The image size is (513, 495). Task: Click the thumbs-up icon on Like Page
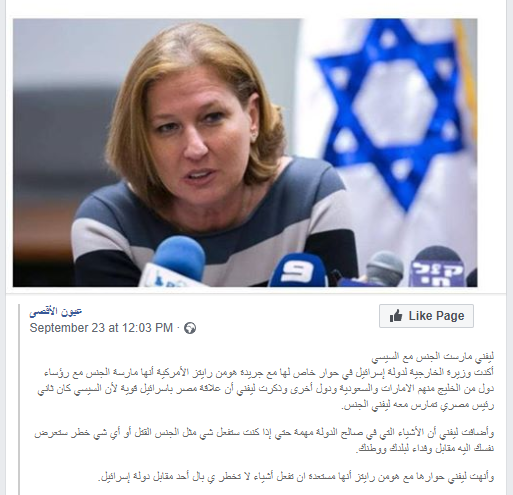click(x=396, y=315)
